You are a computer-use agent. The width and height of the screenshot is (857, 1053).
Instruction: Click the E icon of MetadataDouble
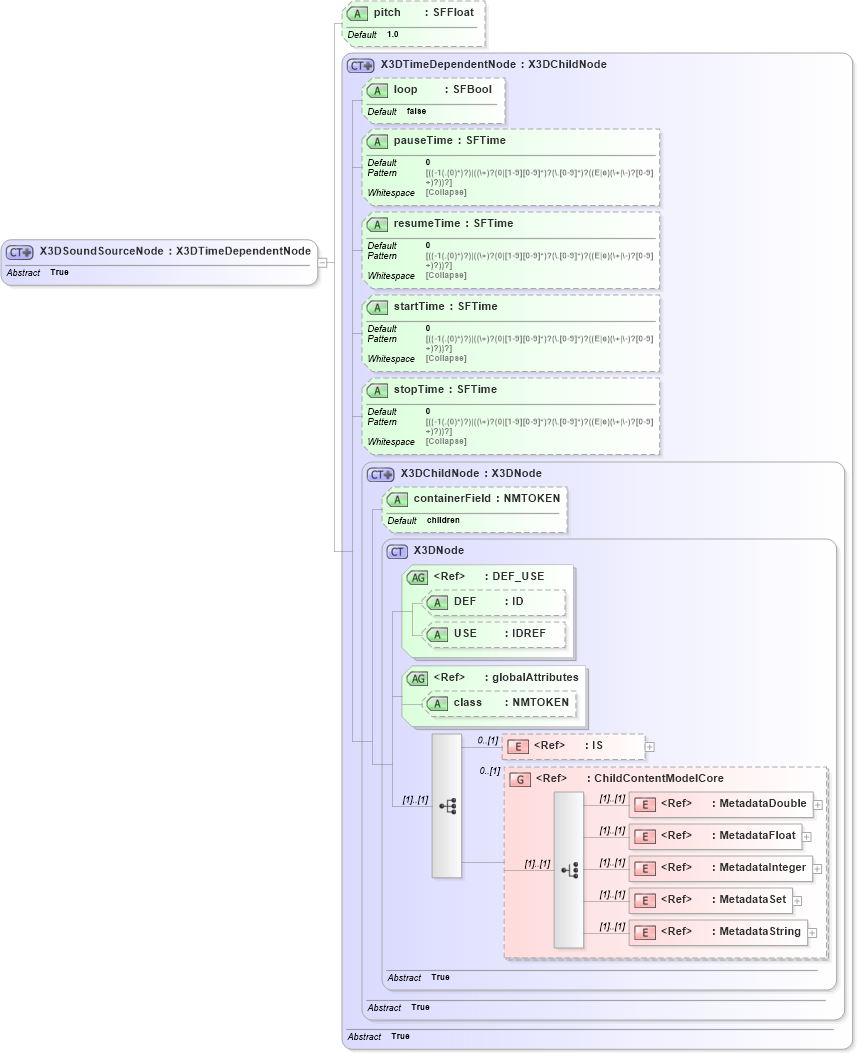645,805
